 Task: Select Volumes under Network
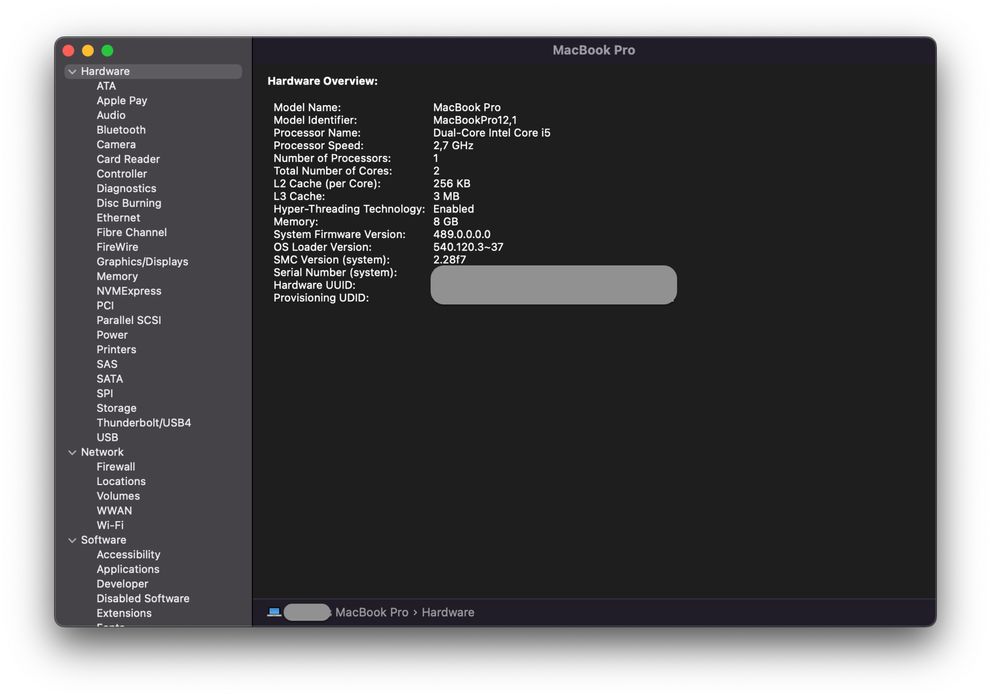[x=118, y=496]
